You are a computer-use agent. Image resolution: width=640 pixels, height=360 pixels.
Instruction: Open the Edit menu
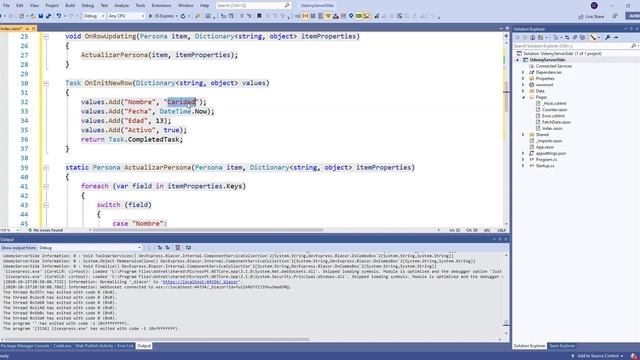click(x=20, y=5)
